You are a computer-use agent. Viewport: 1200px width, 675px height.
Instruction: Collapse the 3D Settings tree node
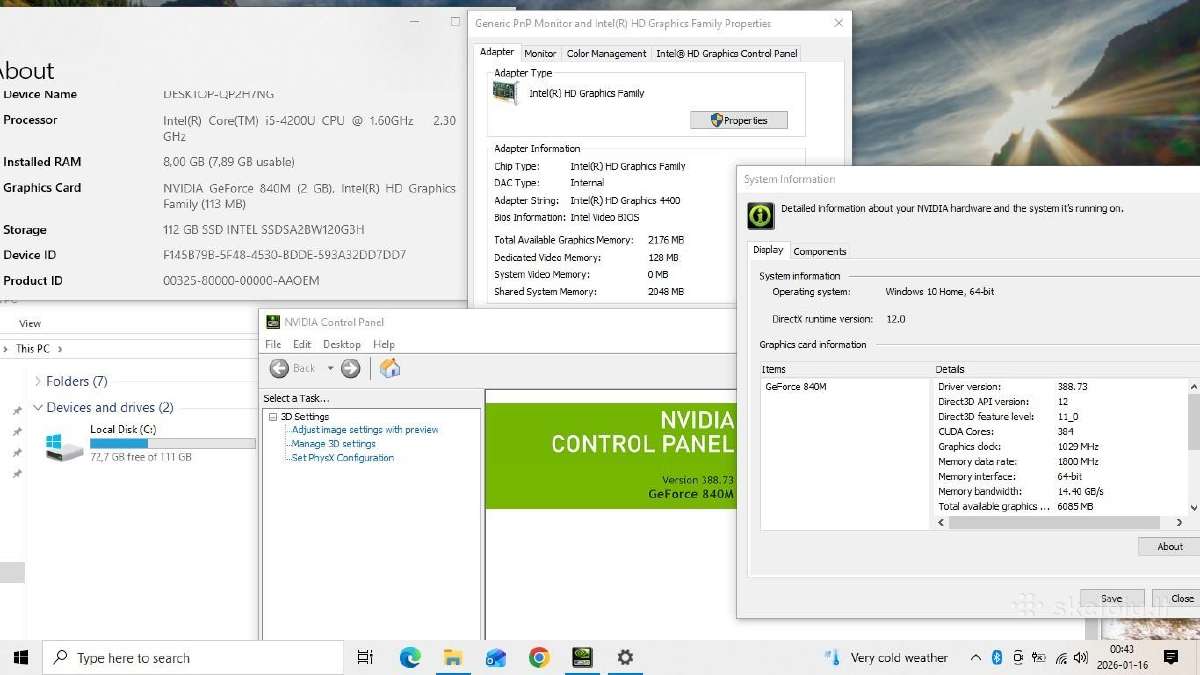coord(272,416)
